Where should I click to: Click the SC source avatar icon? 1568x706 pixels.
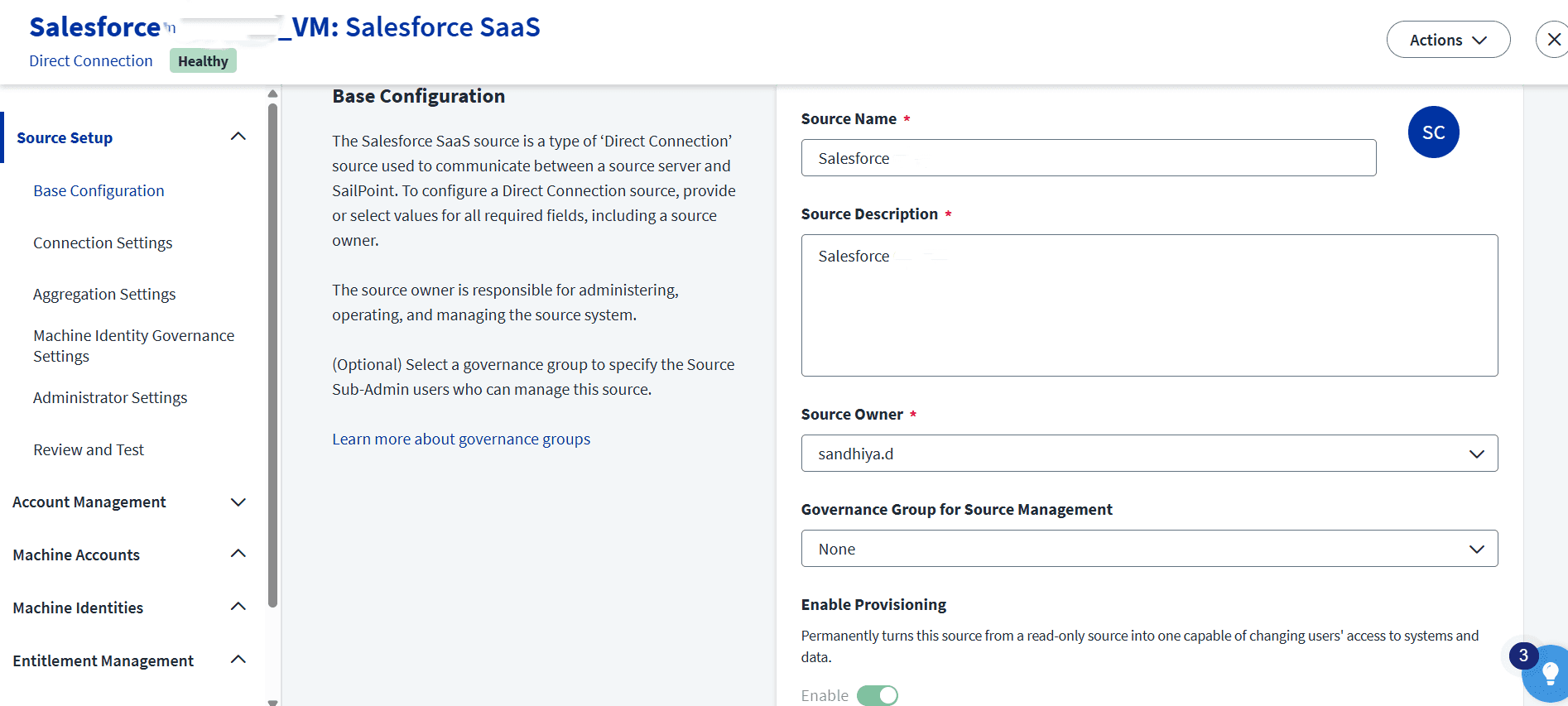(1433, 132)
